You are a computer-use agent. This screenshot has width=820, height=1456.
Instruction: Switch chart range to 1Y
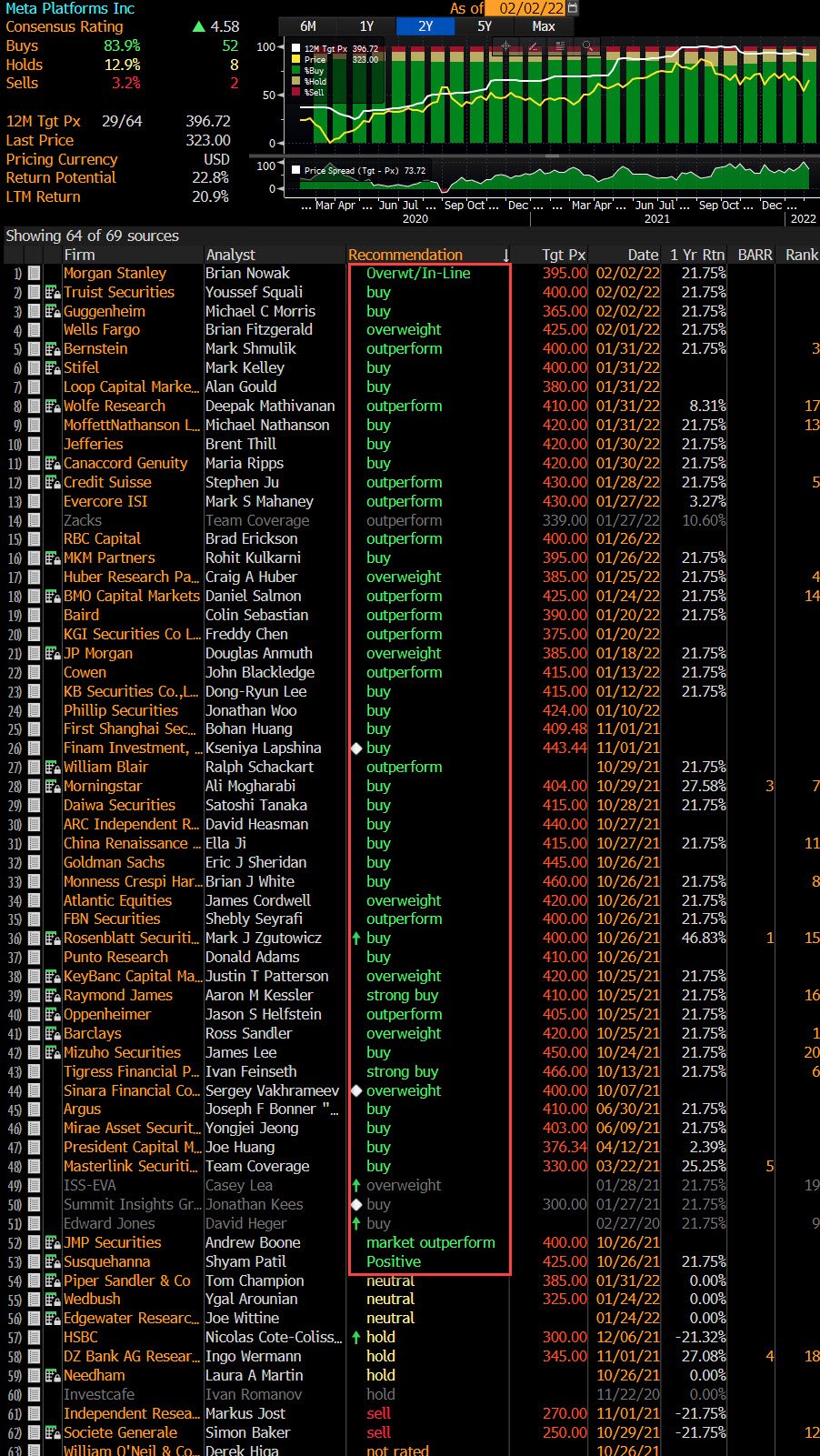click(x=366, y=26)
